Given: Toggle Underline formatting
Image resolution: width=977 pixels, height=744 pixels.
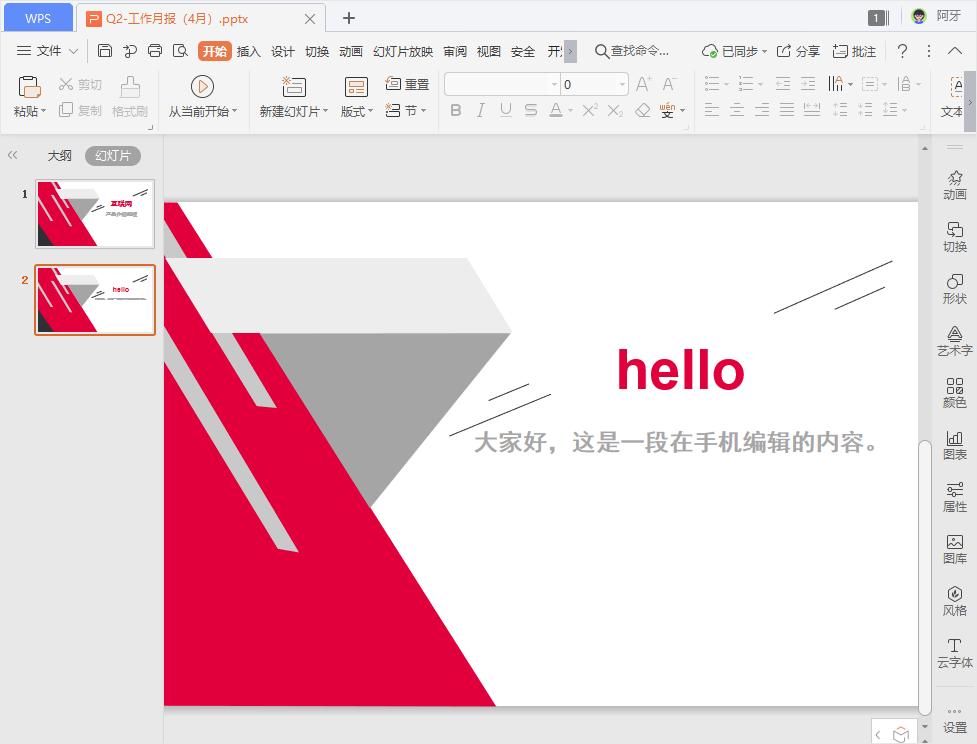Looking at the screenshot, I should tap(505, 110).
